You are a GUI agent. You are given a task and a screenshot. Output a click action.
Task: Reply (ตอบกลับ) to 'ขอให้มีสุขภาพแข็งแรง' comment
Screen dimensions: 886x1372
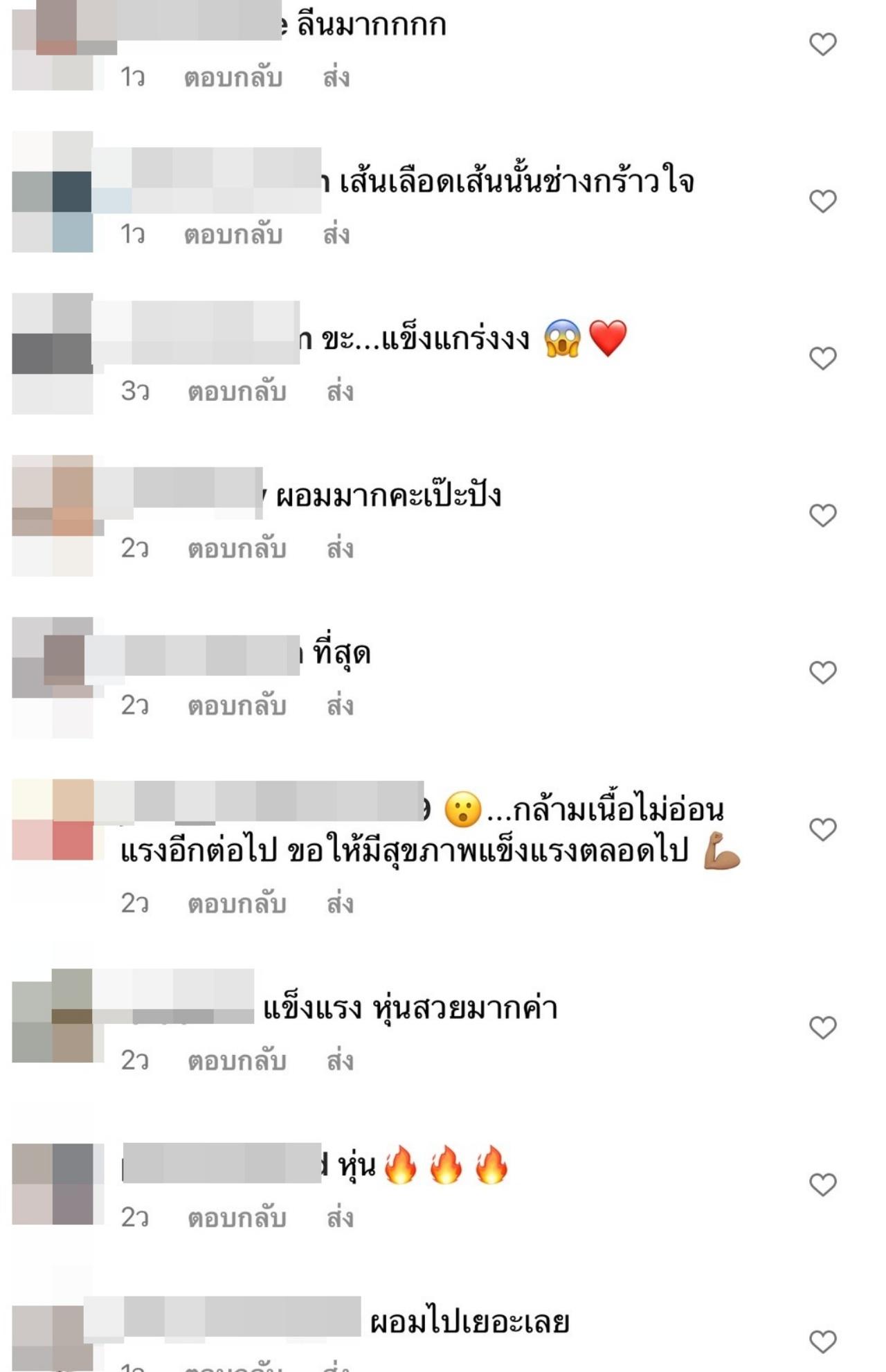tap(237, 904)
